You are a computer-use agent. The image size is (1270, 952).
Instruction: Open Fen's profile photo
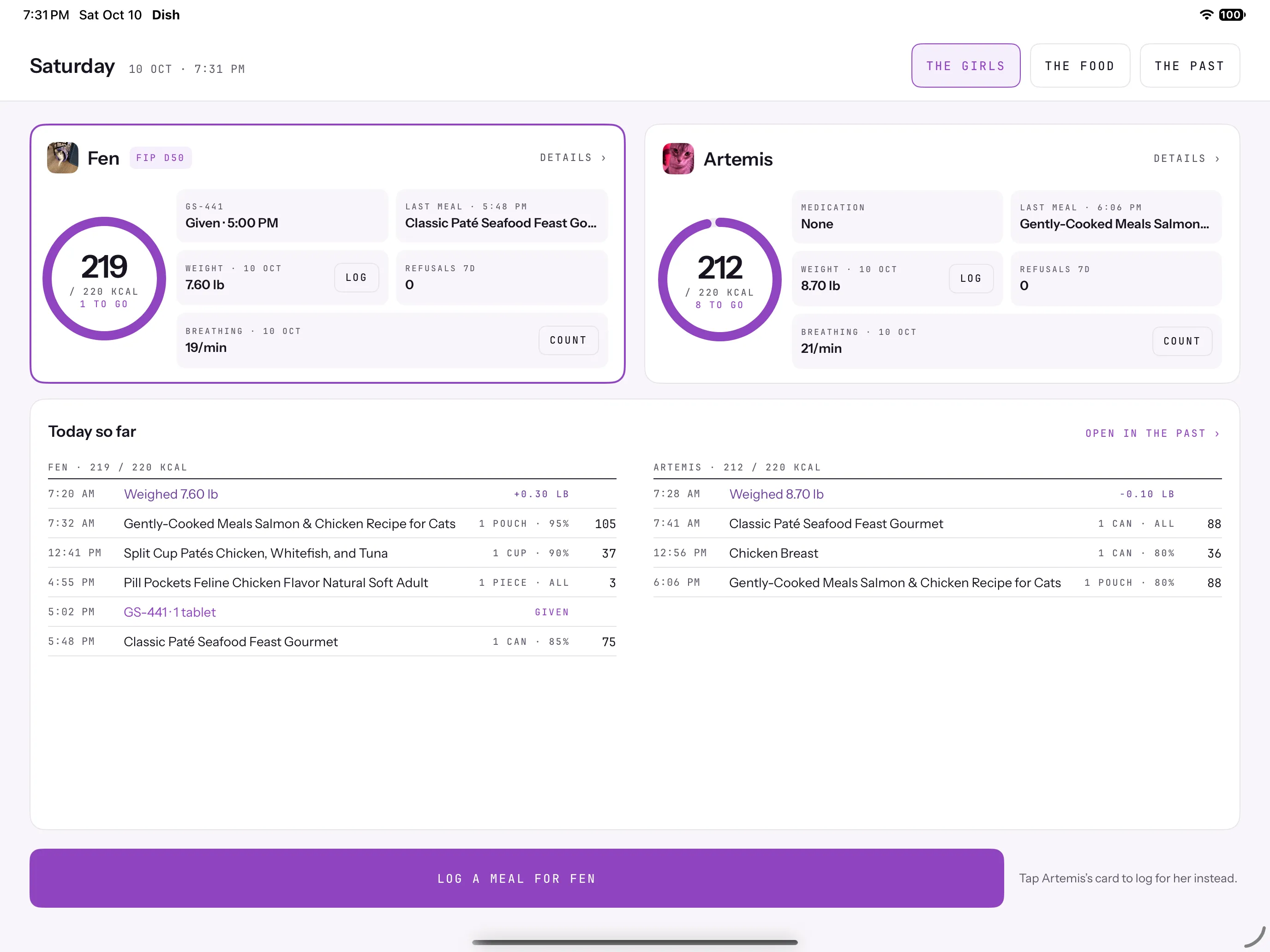click(63, 158)
